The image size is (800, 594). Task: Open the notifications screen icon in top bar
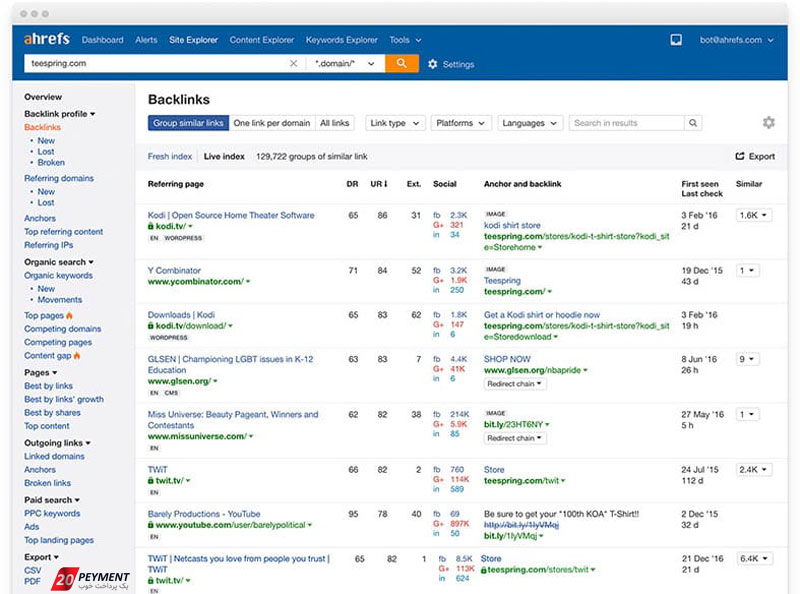pos(676,40)
